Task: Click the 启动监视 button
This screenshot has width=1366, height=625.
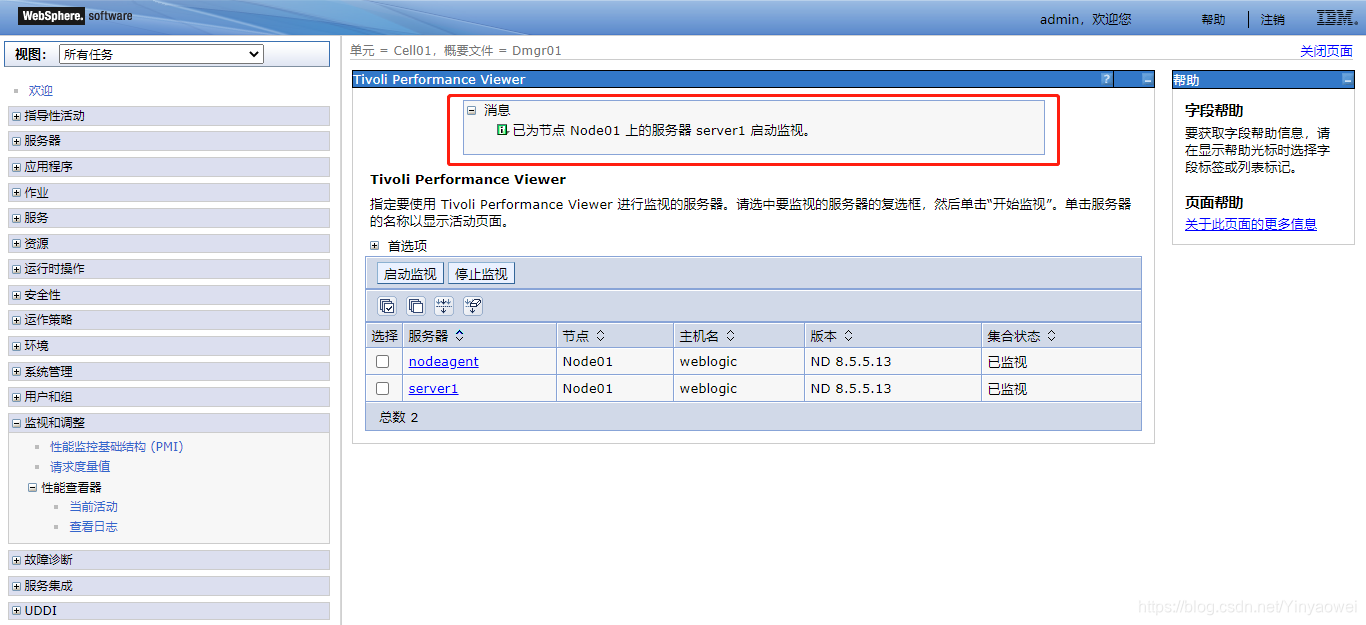Action: pos(411,274)
